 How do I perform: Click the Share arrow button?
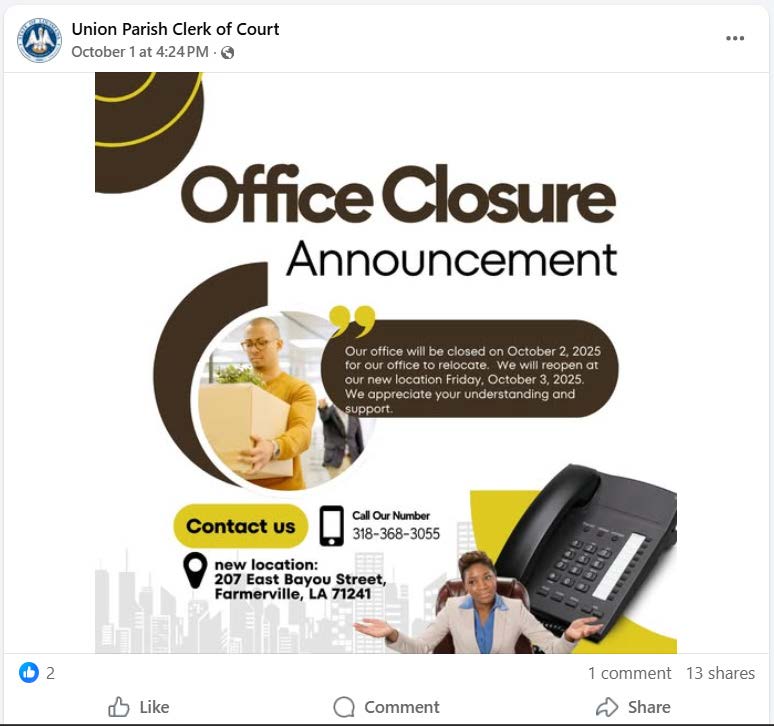(633, 707)
